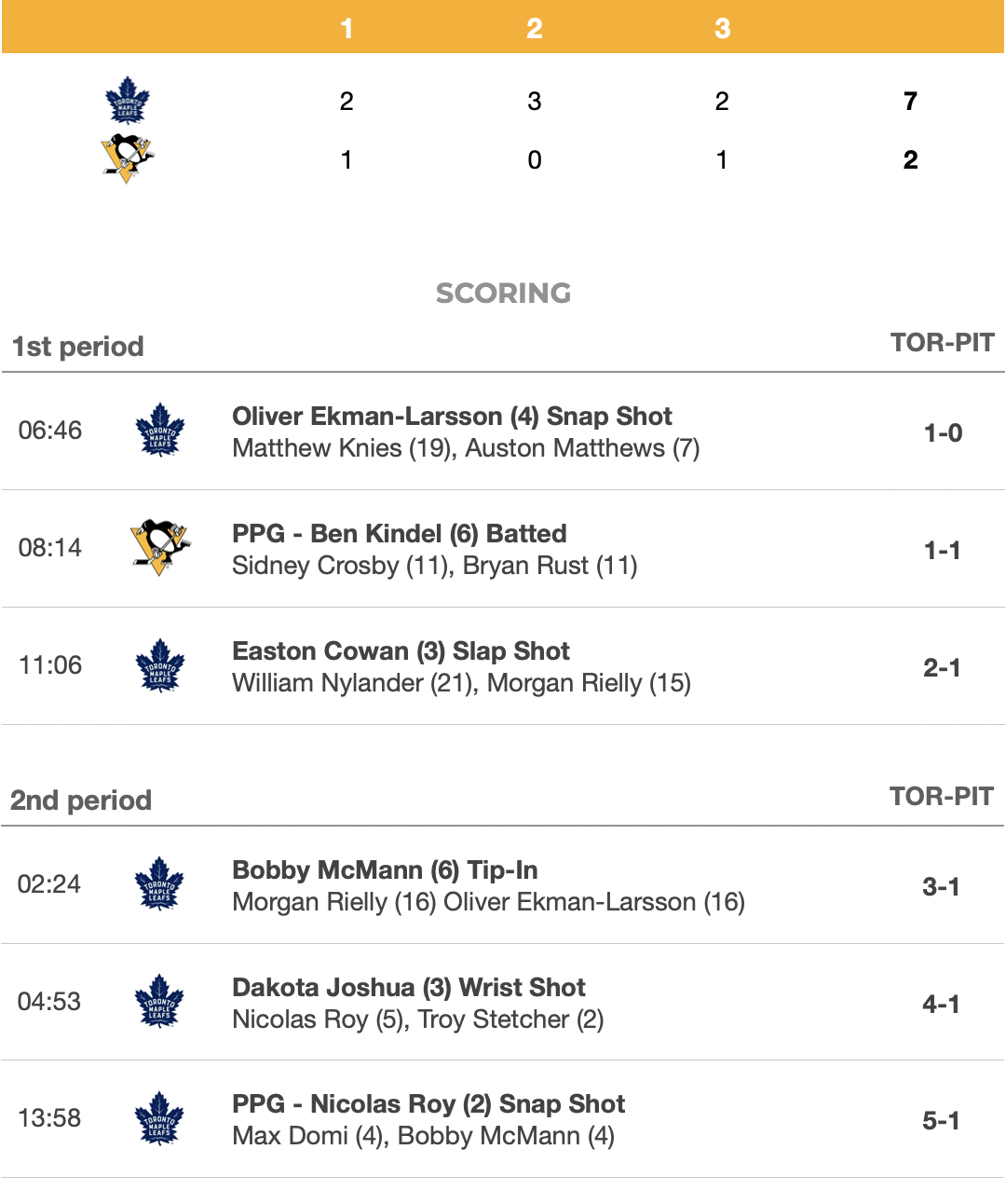
Task: Click the 2nd period section heading
Action: 81,800
